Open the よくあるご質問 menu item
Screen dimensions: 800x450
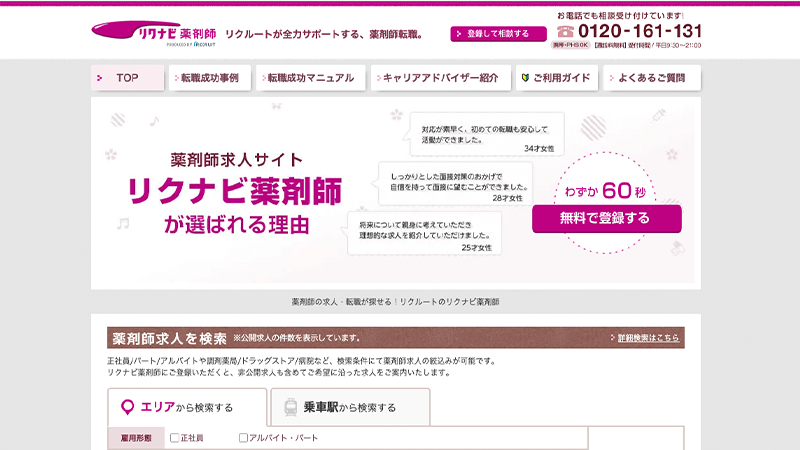click(x=652, y=78)
